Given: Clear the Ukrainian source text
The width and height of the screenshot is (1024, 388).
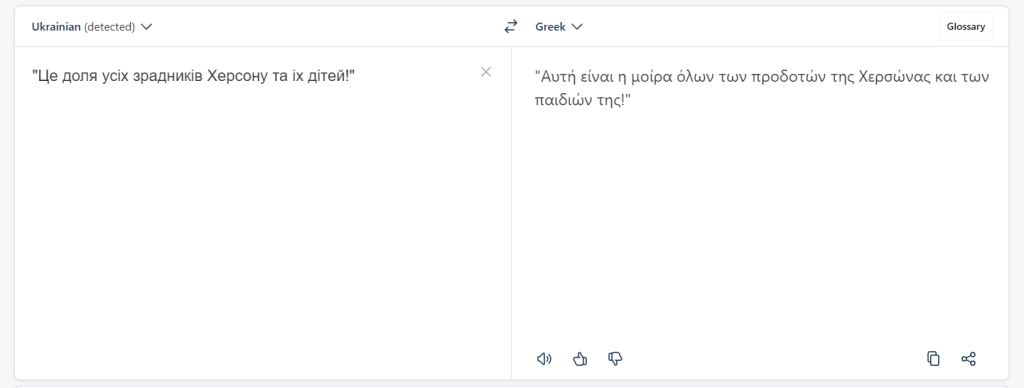Looking at the screenshot, I should (486, 72).
